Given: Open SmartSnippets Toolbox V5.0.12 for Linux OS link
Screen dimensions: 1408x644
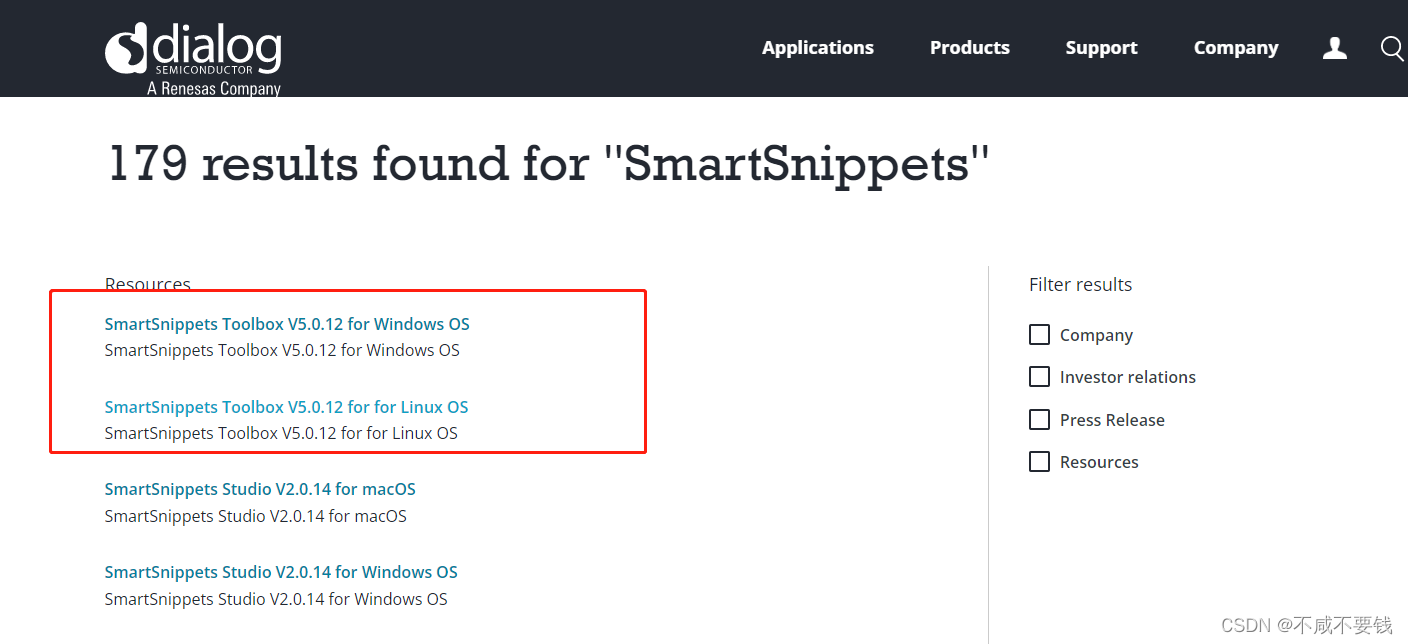Looking at the screenshot, I should 286,407.
